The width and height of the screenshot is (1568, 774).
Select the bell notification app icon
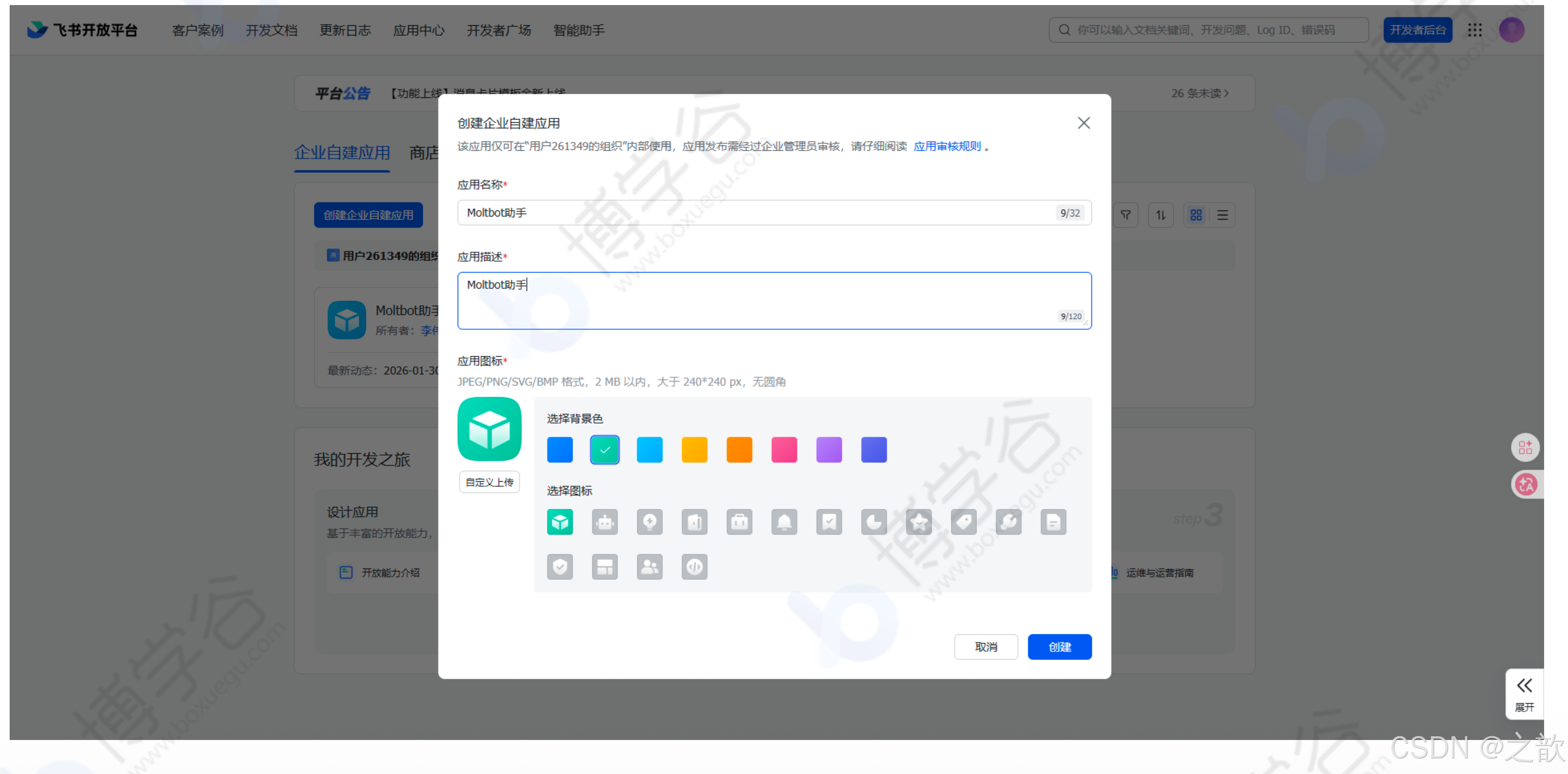[x=784, y=522]
